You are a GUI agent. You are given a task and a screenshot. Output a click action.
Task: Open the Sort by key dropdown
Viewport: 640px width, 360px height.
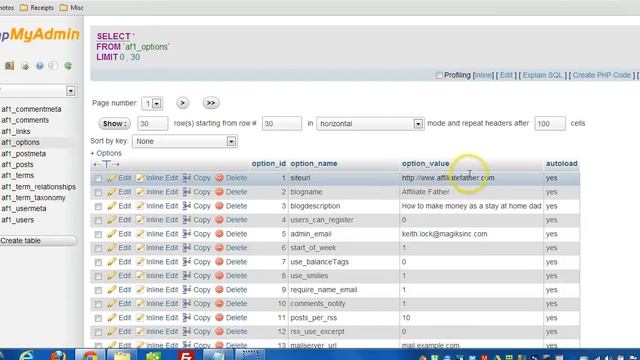coord(185,142)
